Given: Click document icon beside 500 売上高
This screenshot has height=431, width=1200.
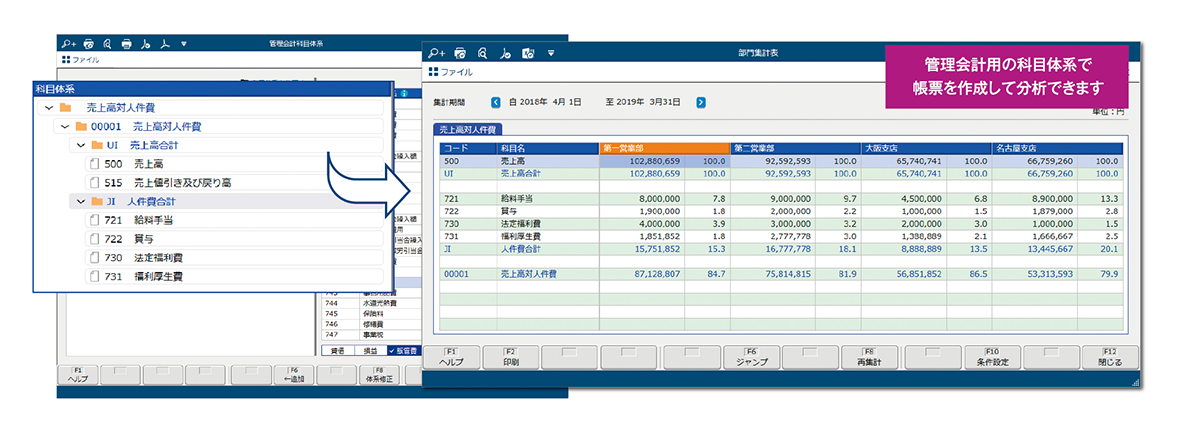Looking at the screenshot, I should [95, 164].
